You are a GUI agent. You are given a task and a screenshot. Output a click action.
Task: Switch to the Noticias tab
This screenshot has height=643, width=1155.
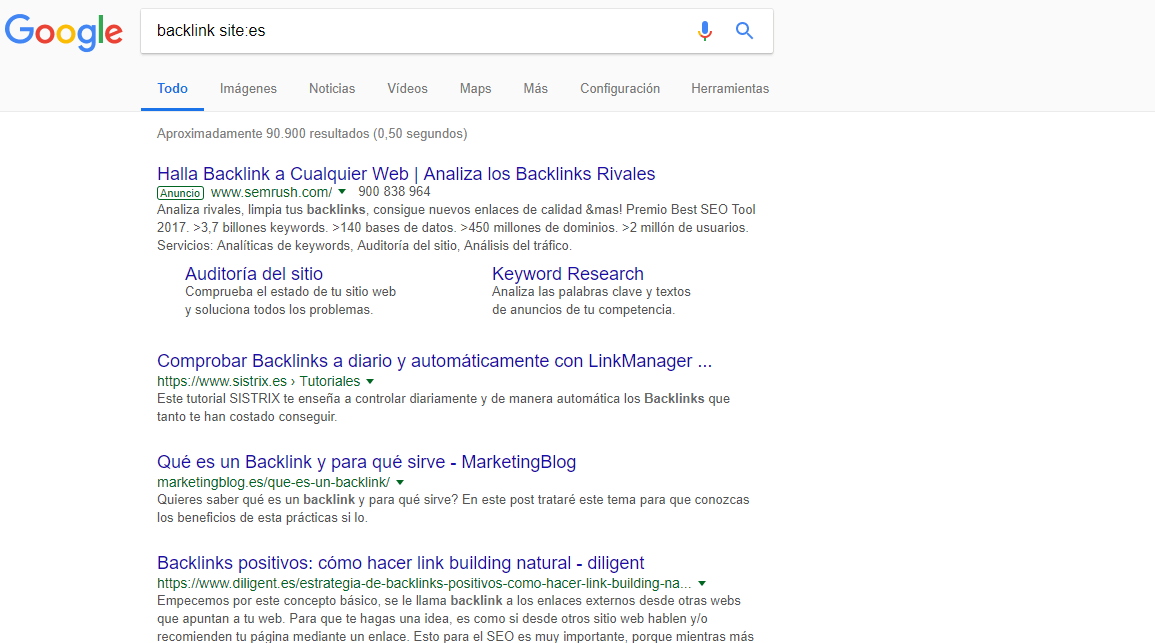tap(331, 88)
